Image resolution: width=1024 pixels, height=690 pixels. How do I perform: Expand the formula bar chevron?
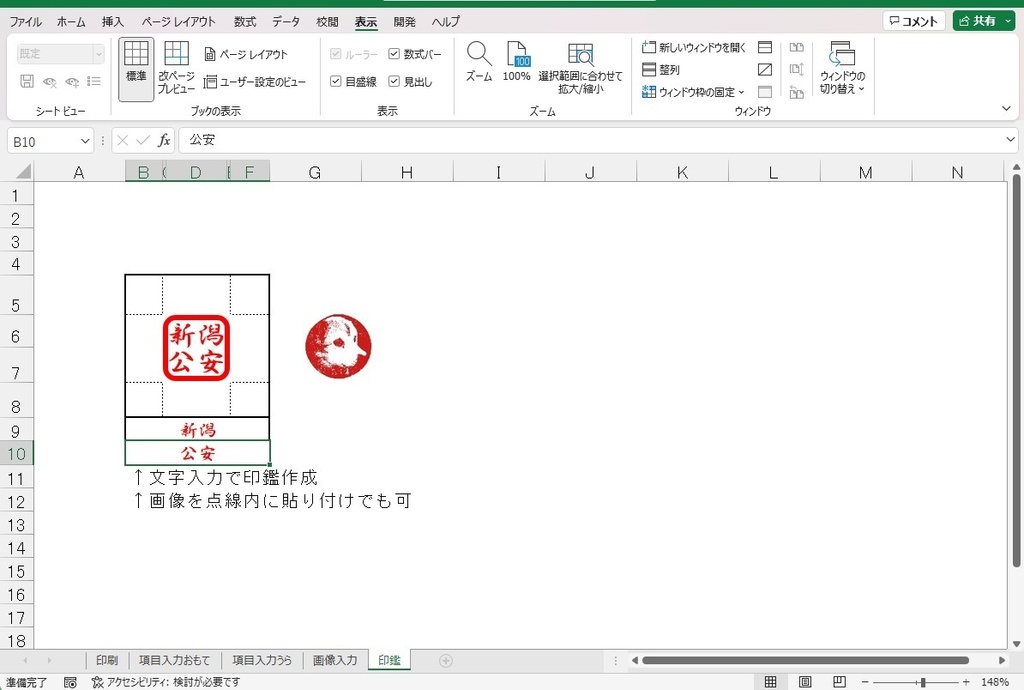point(1010,139)
